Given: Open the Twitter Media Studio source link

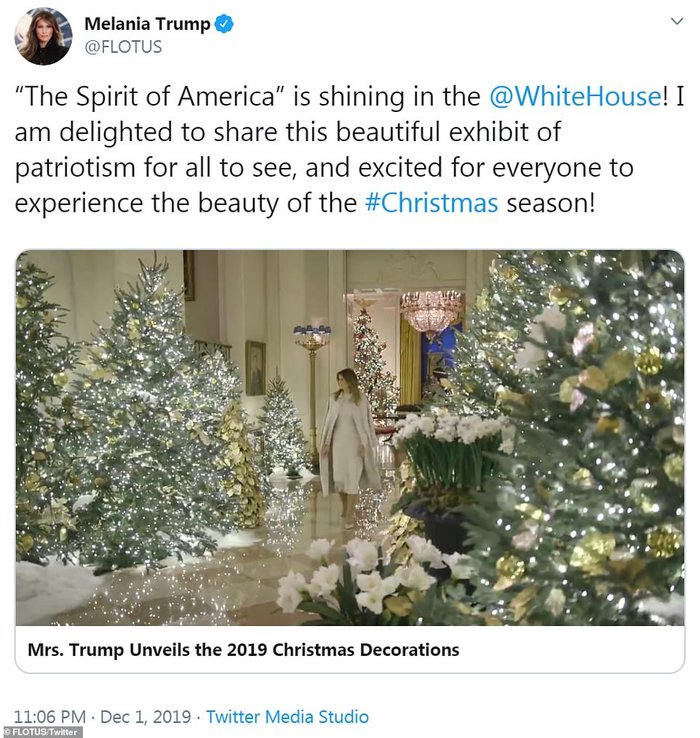Looking at the screenshot, I should tap(287, 716).
